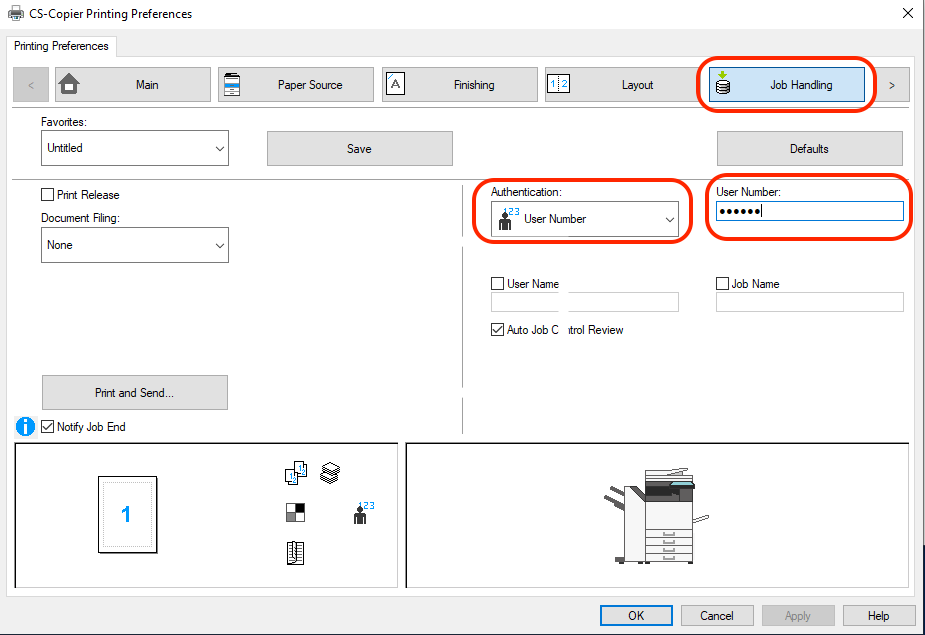Expand the Document Filing dropdown
Screen dimensions: 925x635
[x=135, y=245]
